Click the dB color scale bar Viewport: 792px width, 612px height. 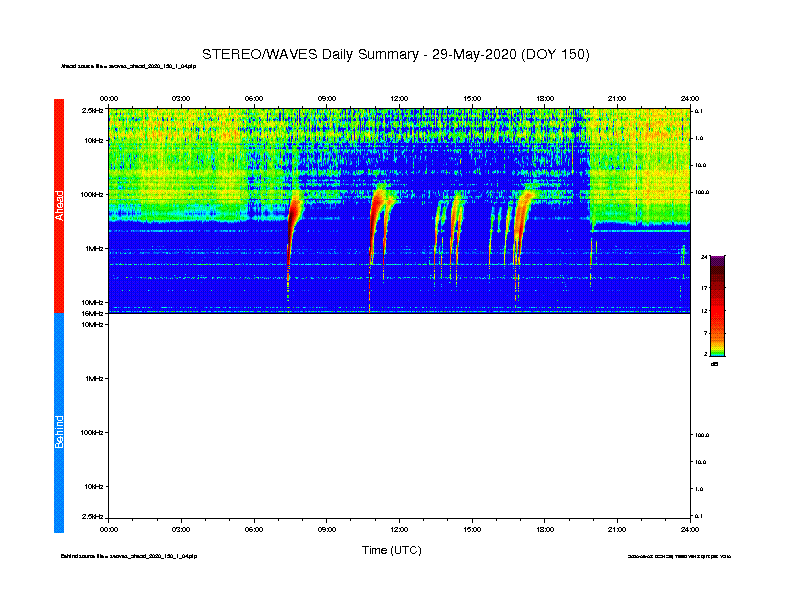pos(717,306)
